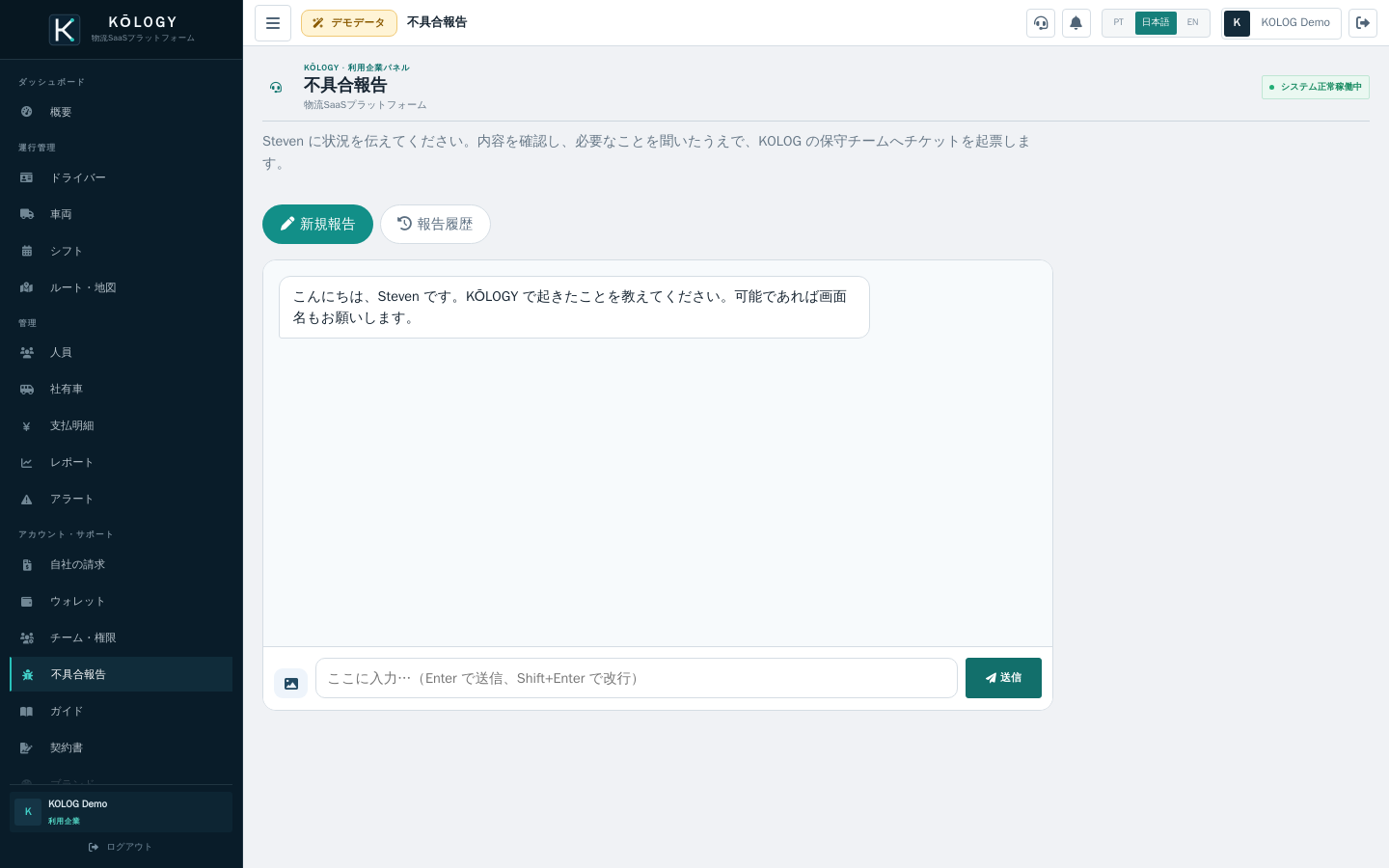Open ウォレット from the sidebar

[121, 601]
